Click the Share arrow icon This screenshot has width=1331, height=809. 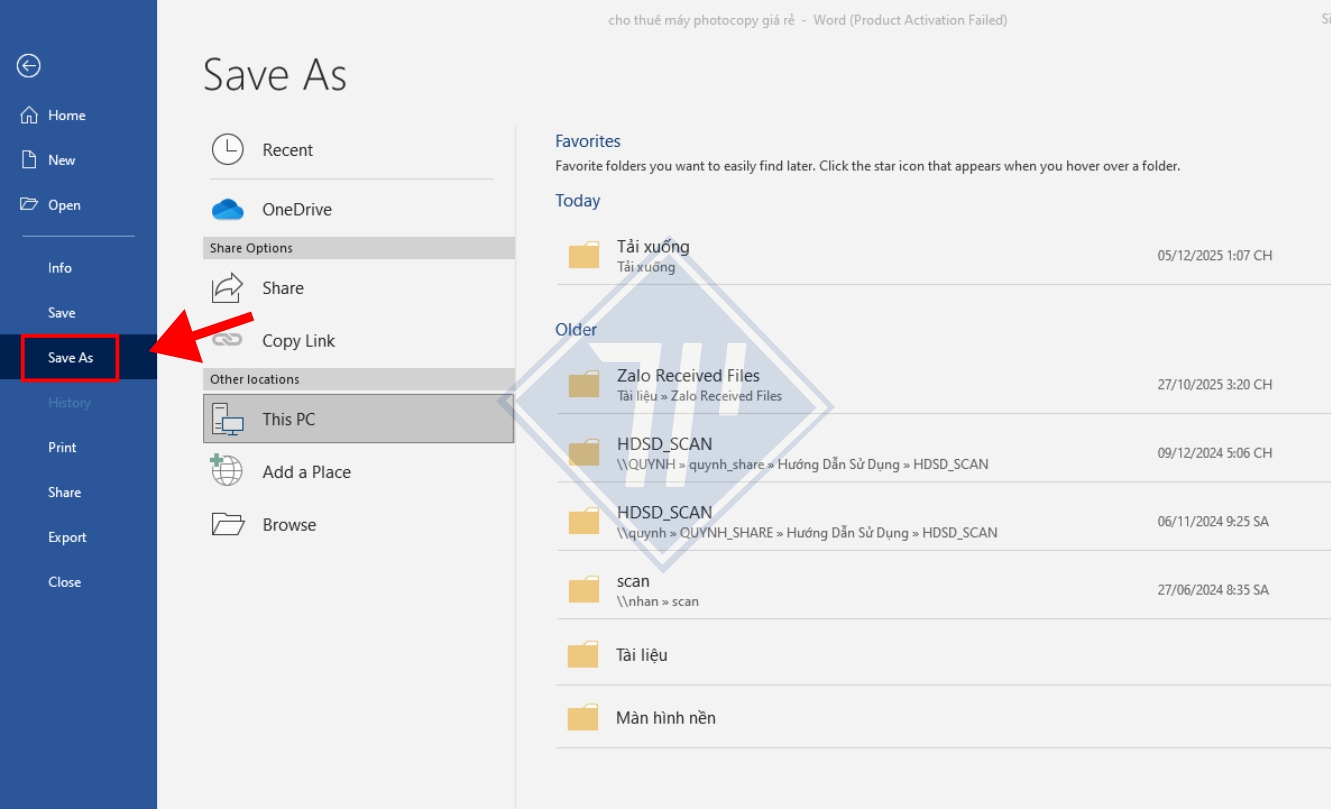tap(227, 288)
